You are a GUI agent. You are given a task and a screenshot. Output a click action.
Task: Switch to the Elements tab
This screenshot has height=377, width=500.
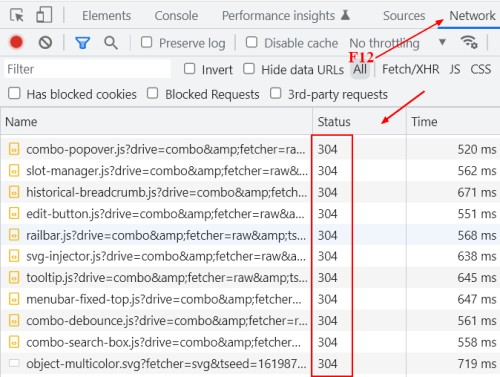(x=106, y=16)
